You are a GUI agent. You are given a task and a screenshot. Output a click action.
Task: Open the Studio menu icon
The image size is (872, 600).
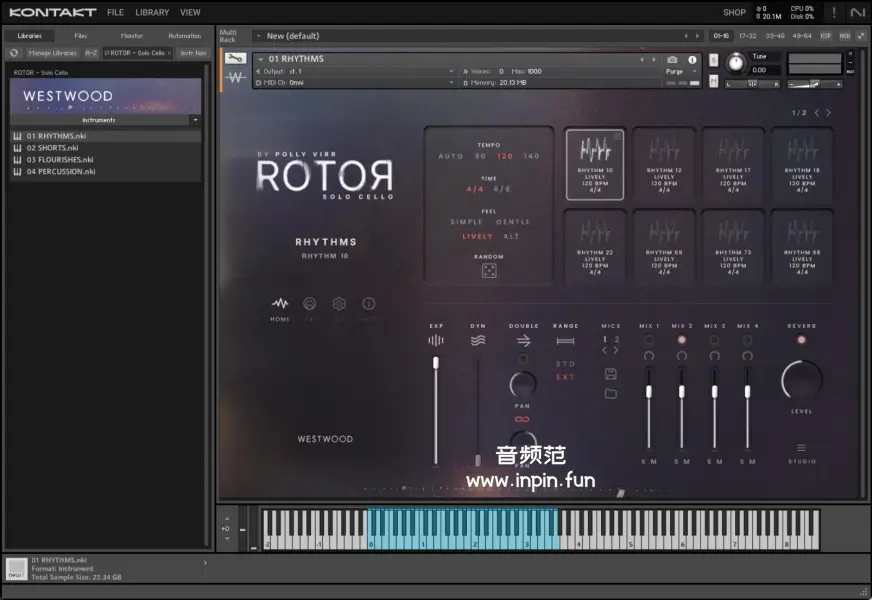[801, 448]
